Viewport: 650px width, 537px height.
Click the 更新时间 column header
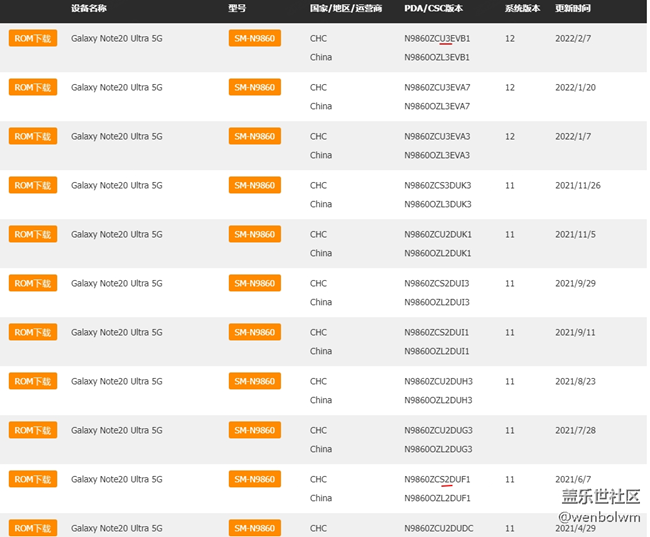click(573, 8)
